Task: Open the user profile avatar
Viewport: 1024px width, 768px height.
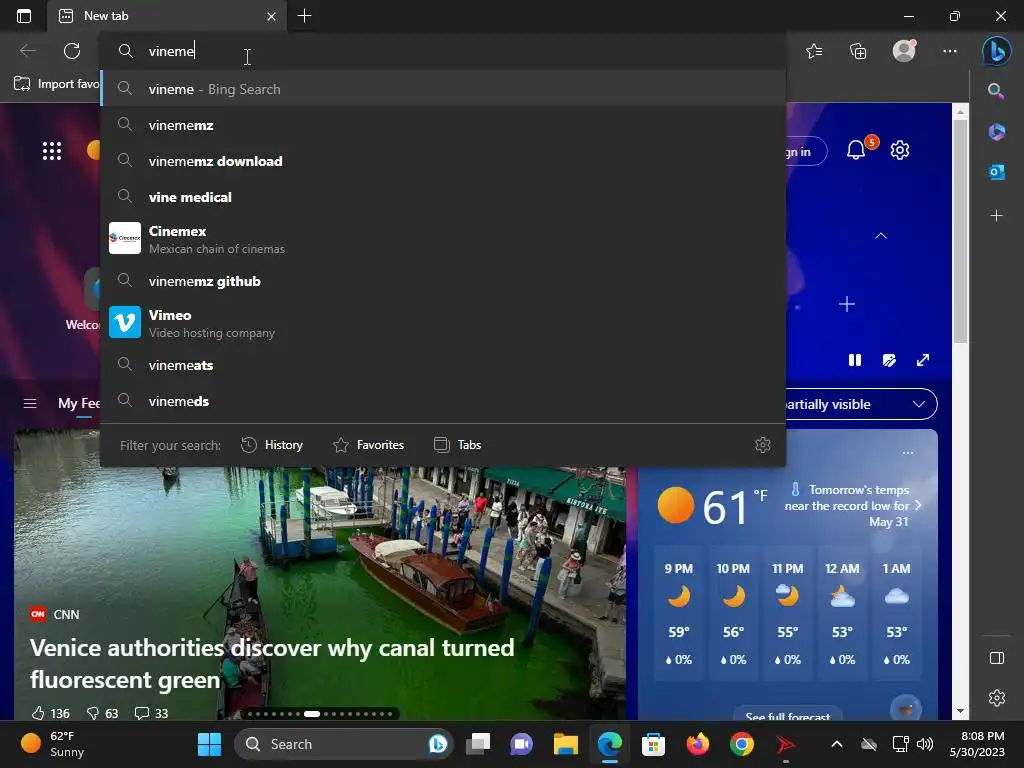Action: coord(904,50)
